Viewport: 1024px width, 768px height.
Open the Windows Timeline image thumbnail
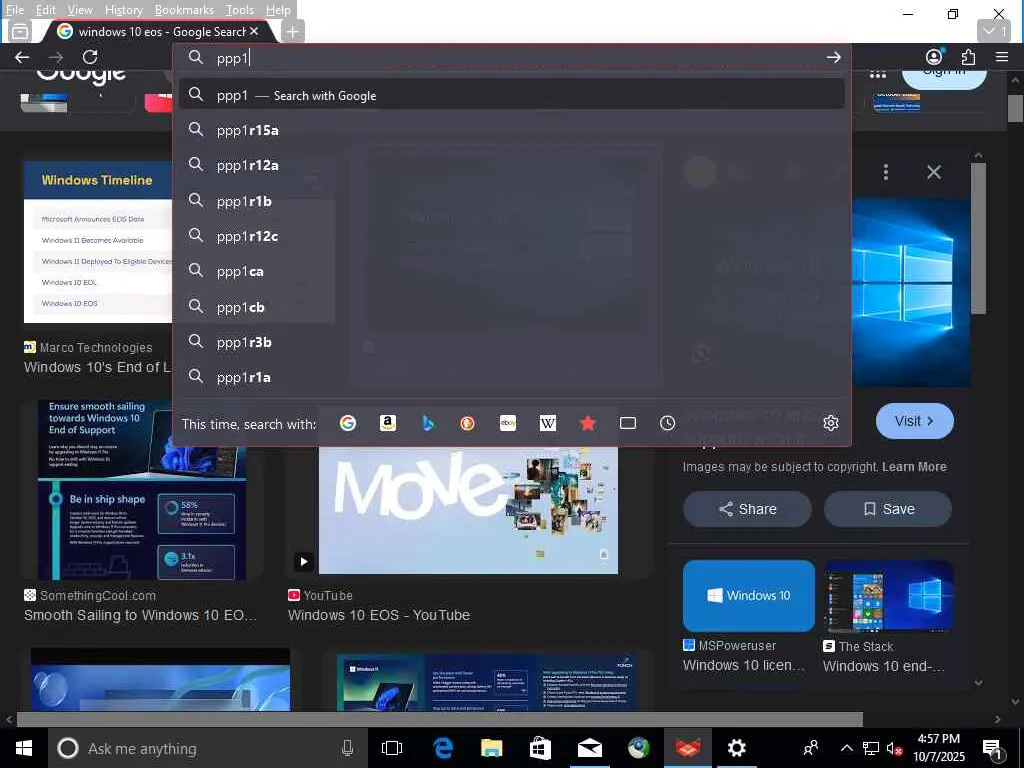pyautogui.click(x=98, y=242)
